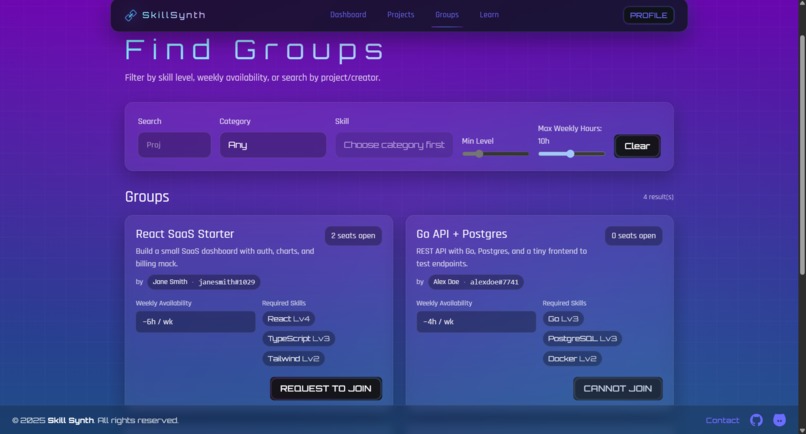Click the '4 result(s)' count text
Screen dimensions: 806x434
(658, 197)
